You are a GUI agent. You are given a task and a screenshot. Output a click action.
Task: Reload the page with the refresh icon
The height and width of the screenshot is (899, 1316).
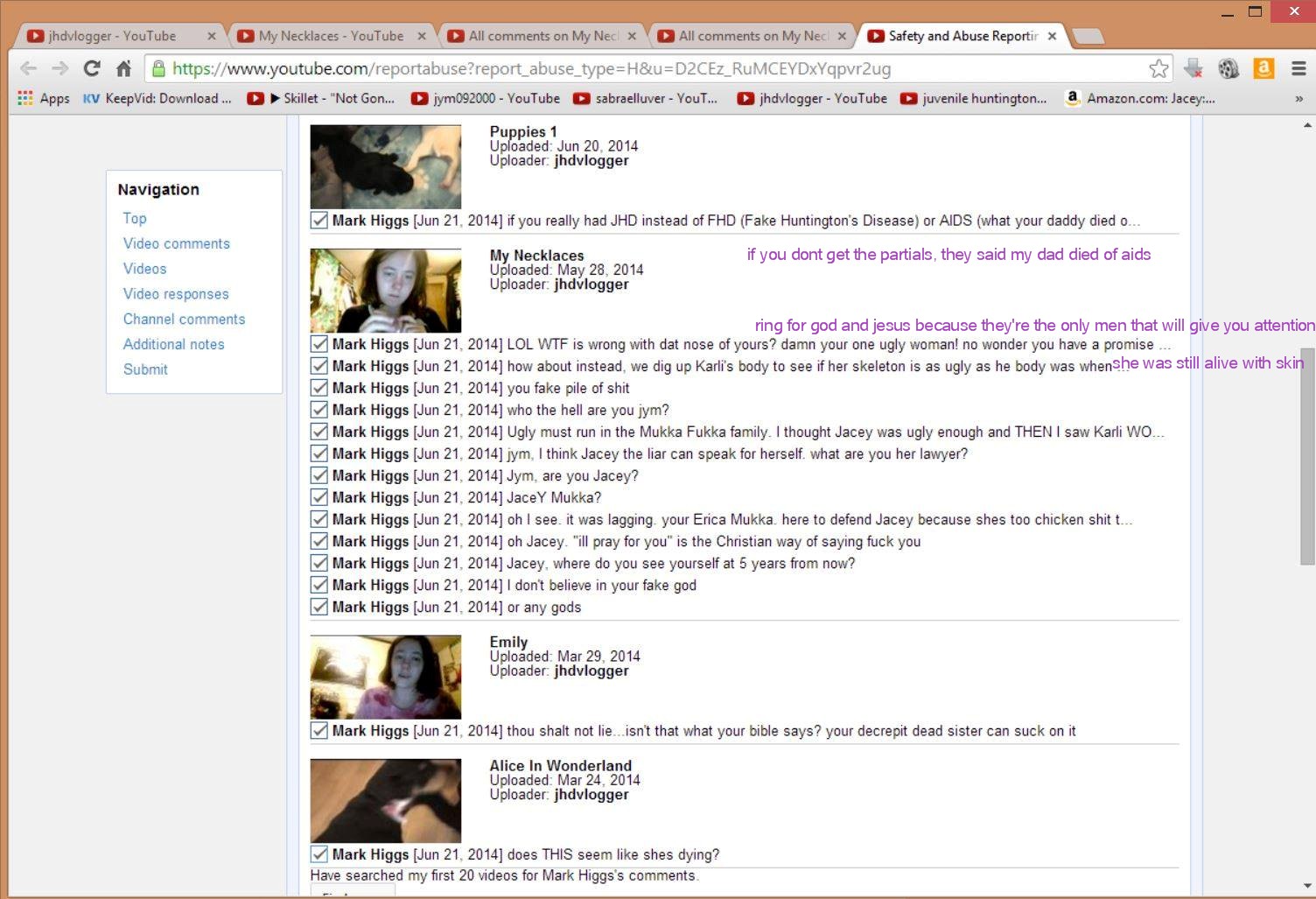coord(91,68)
